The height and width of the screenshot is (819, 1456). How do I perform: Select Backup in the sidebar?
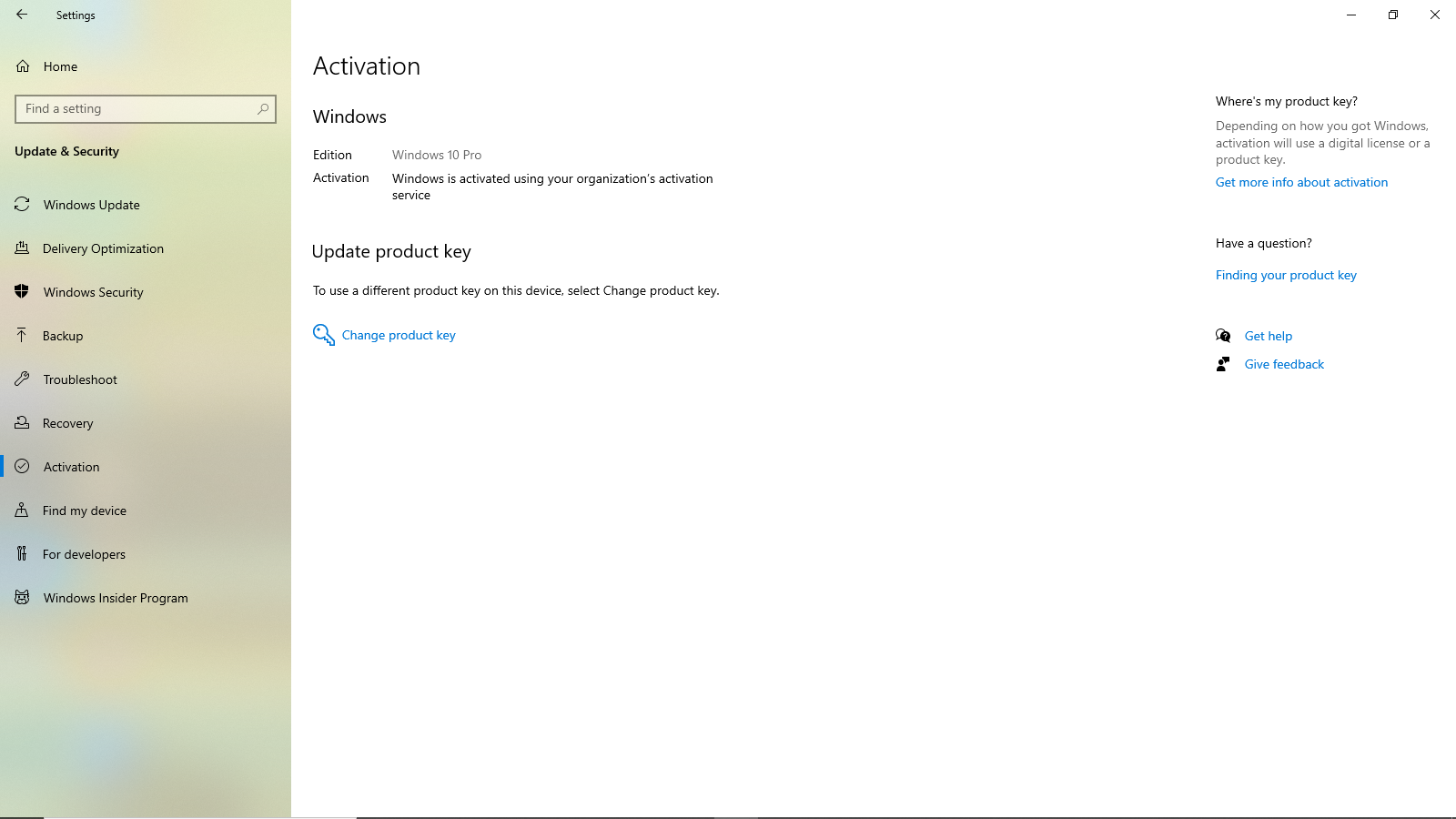146,336
